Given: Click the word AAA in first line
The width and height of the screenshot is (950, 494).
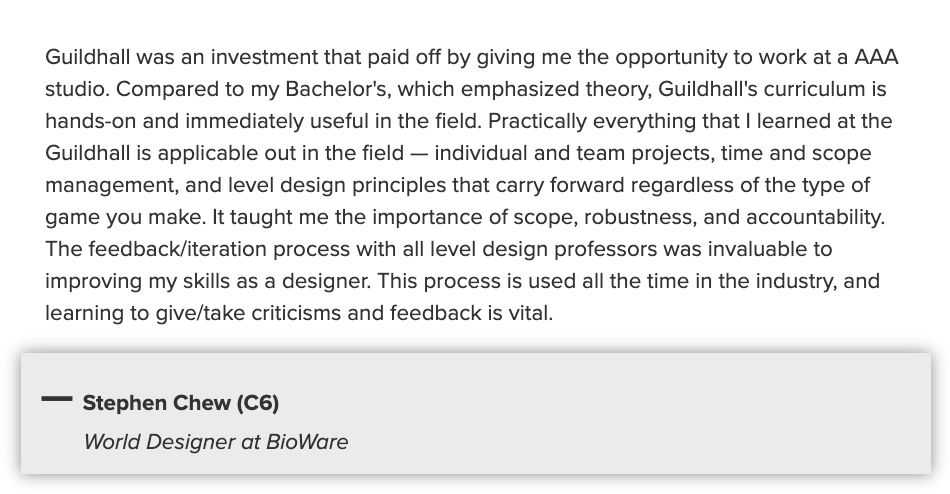Looking at the screenshot, I should coord(876,57).
